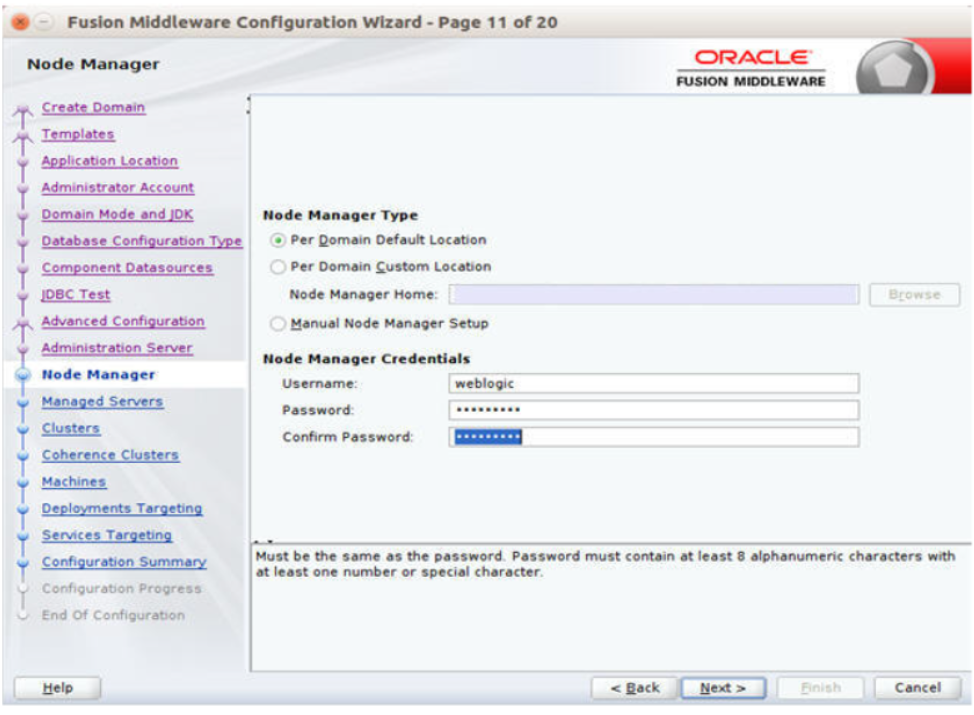Click the Node Manager Credentials heading
The height and width of the screenshot is (715, 974).
click(x=366, y=358)
